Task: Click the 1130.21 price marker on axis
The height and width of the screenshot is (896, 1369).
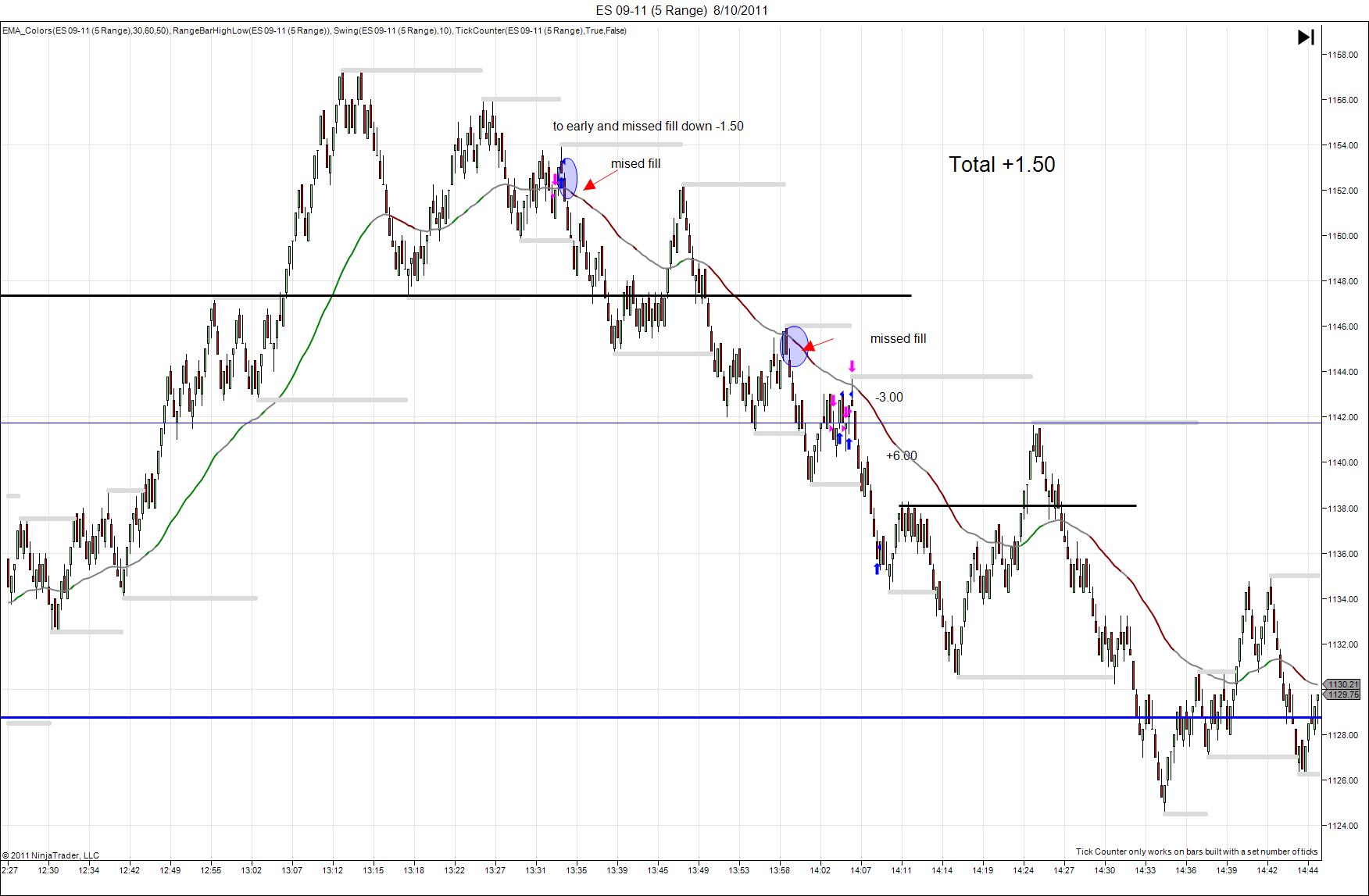Action: tap(1344, 684)
